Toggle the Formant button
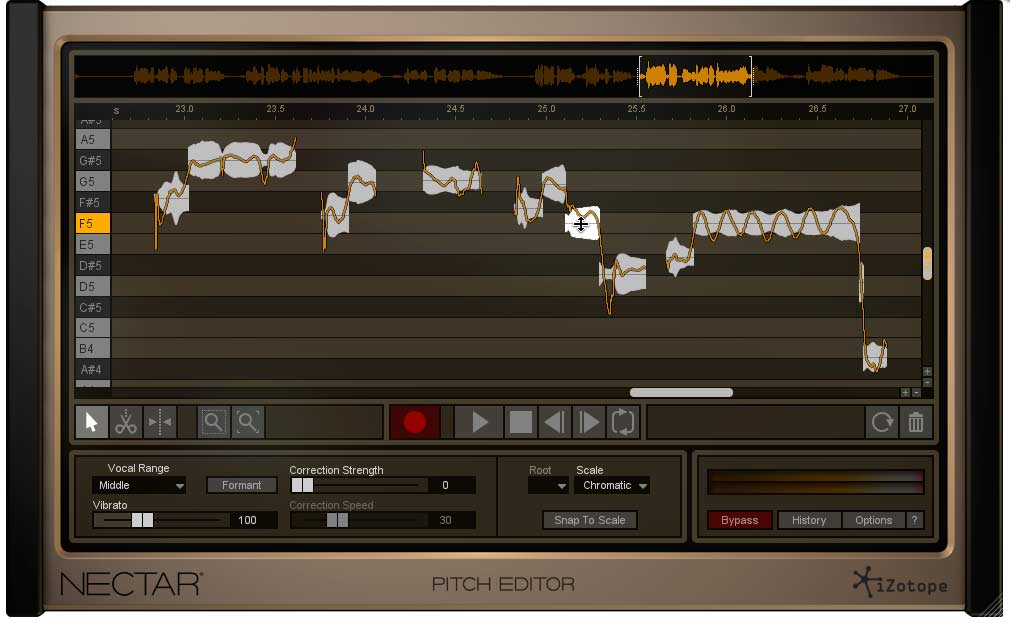 [242, 485]
